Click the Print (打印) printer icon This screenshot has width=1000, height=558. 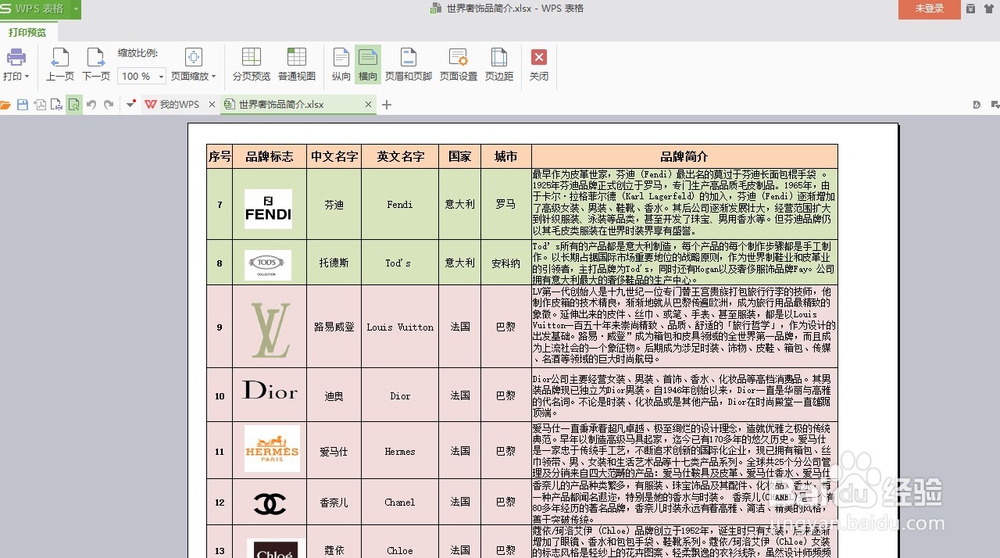(16, 59)
